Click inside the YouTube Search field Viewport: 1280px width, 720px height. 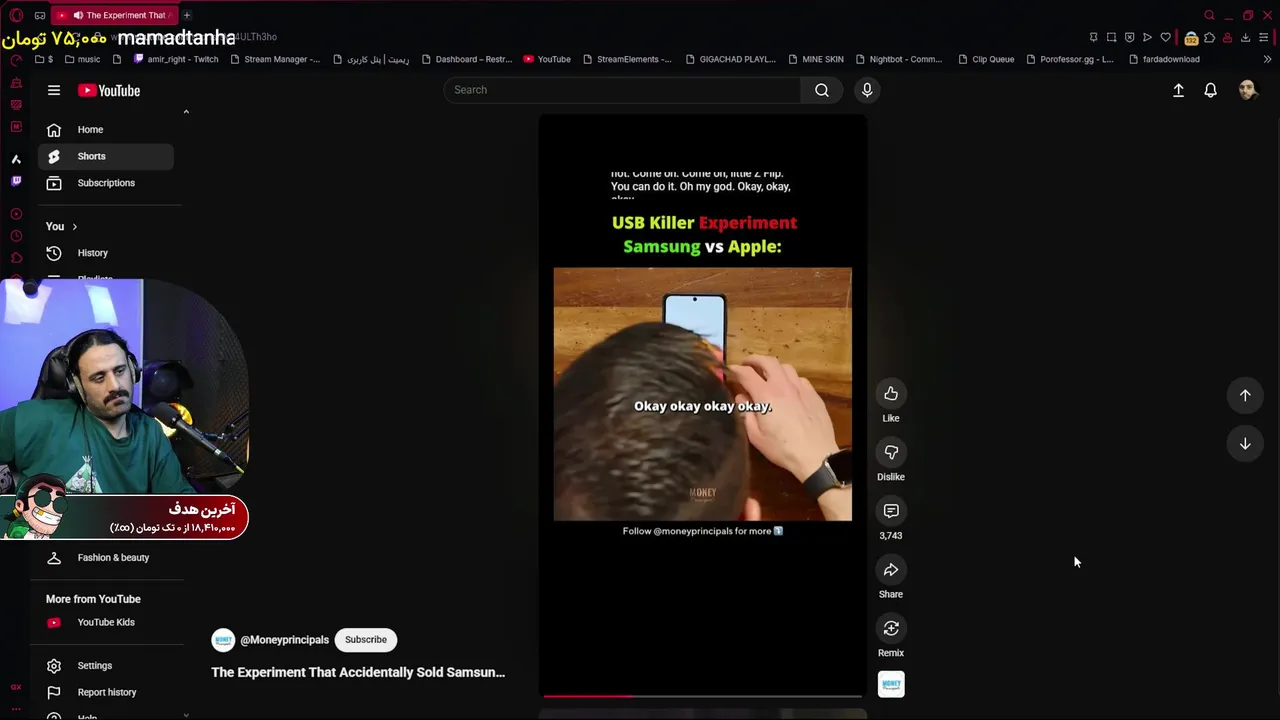(x=622, y=90)
